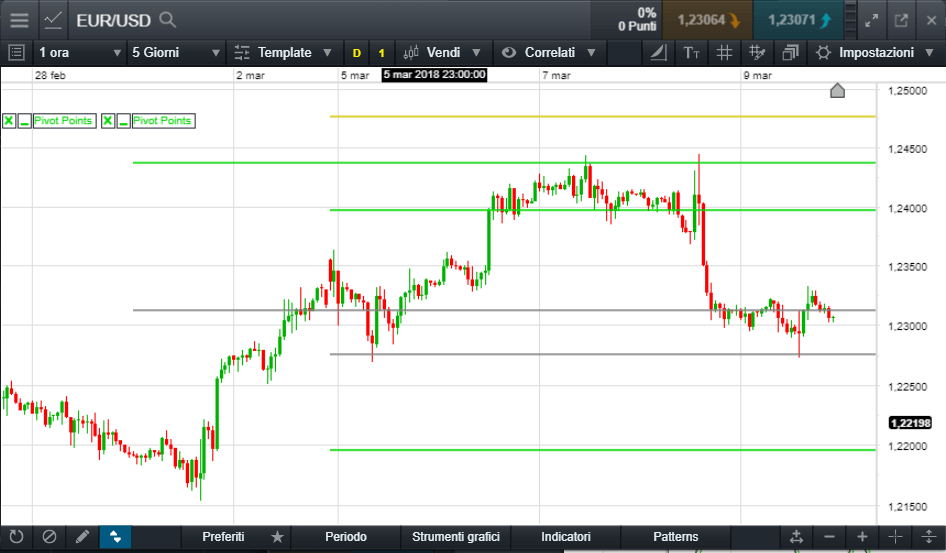This screenshot has width=946, height=553.
Task: Toggle the grid hash icon
Action: (x=724, y=53)
